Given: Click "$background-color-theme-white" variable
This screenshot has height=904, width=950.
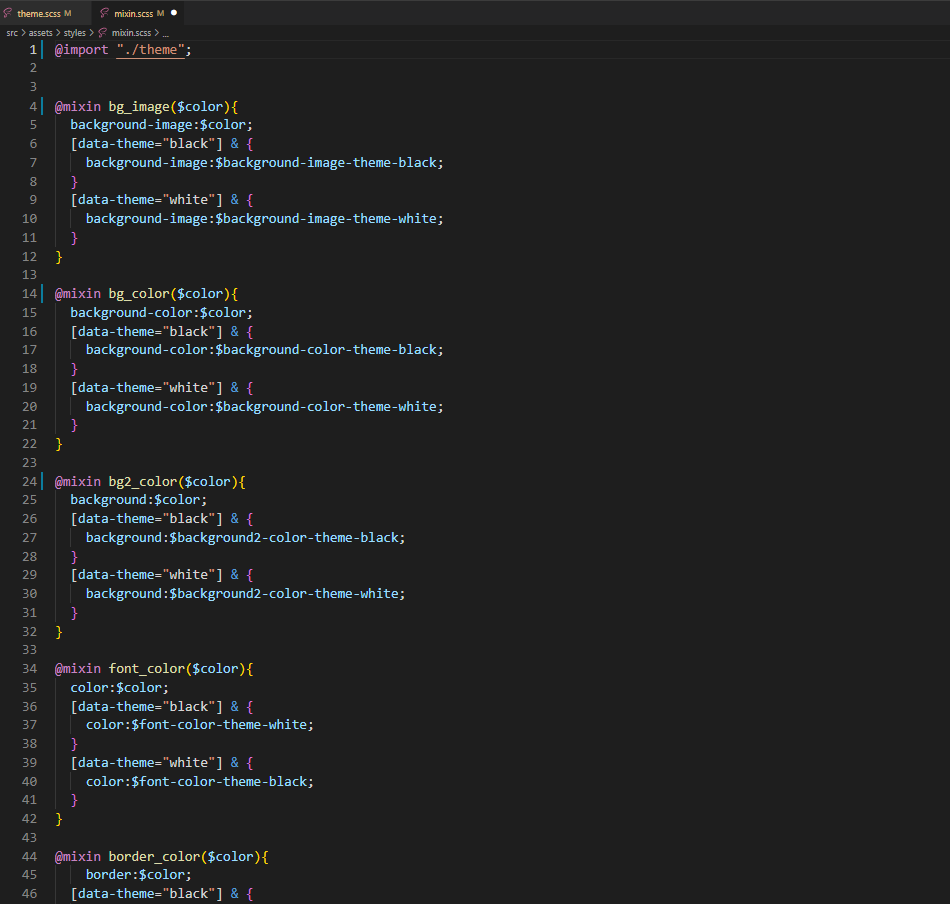Looking at the screenshot, I should point(325,407).
